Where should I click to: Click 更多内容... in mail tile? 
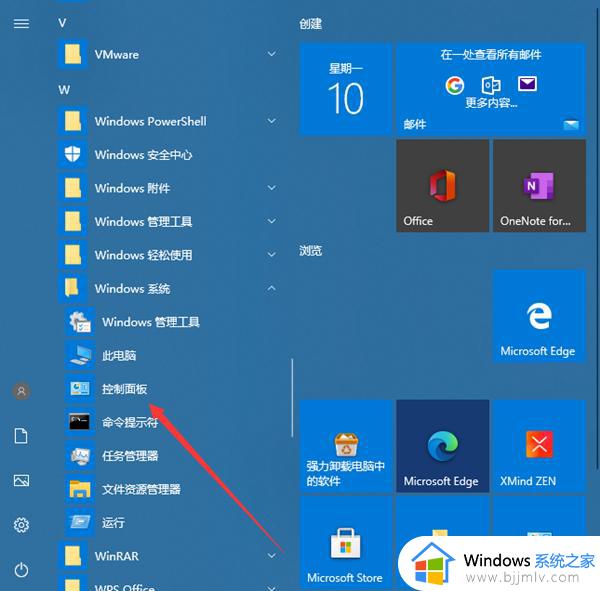point(491,103)
